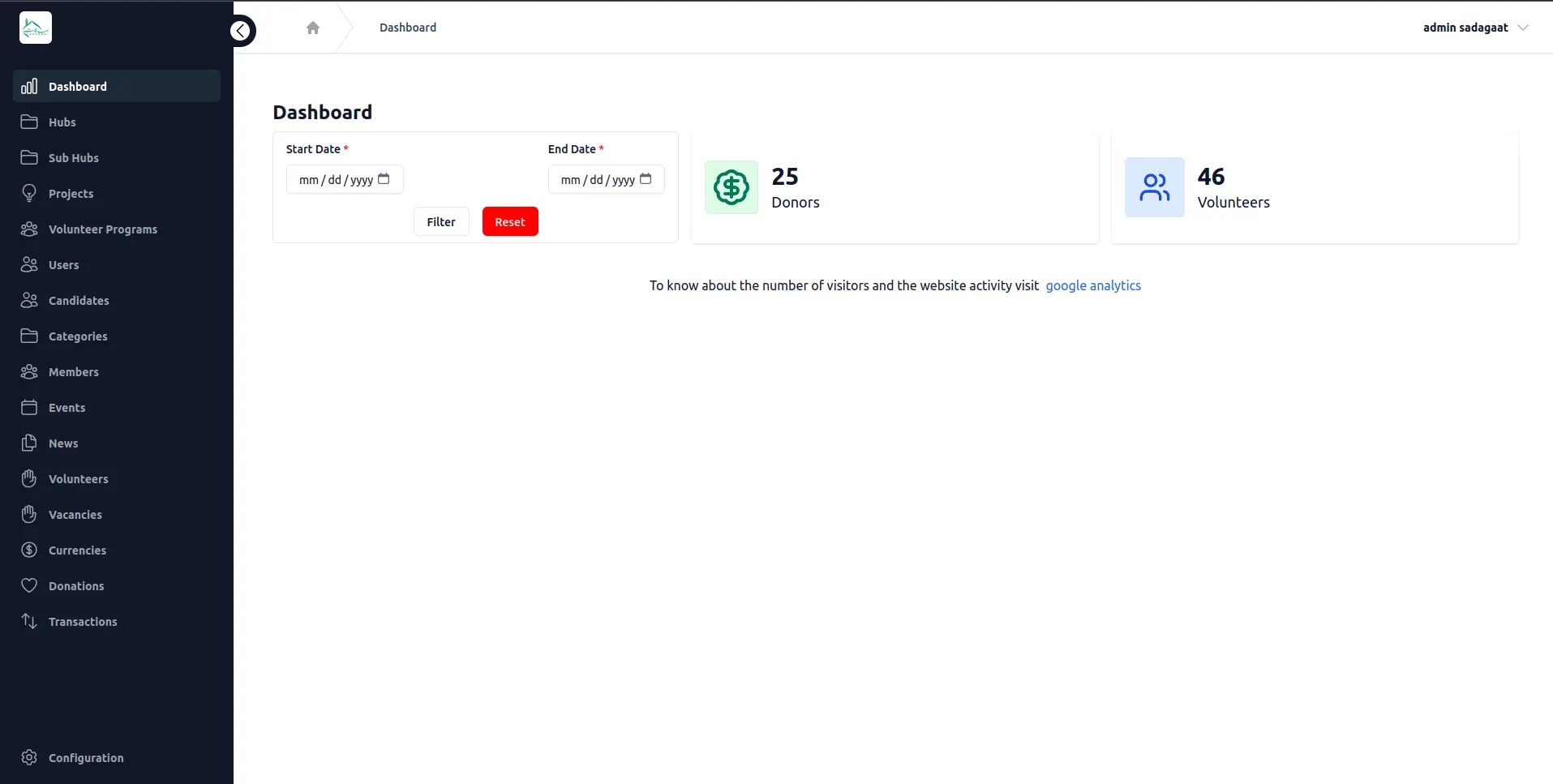Click the Configuration gear icon
This screenshot has height=784, width=1553.
point(29,757)
